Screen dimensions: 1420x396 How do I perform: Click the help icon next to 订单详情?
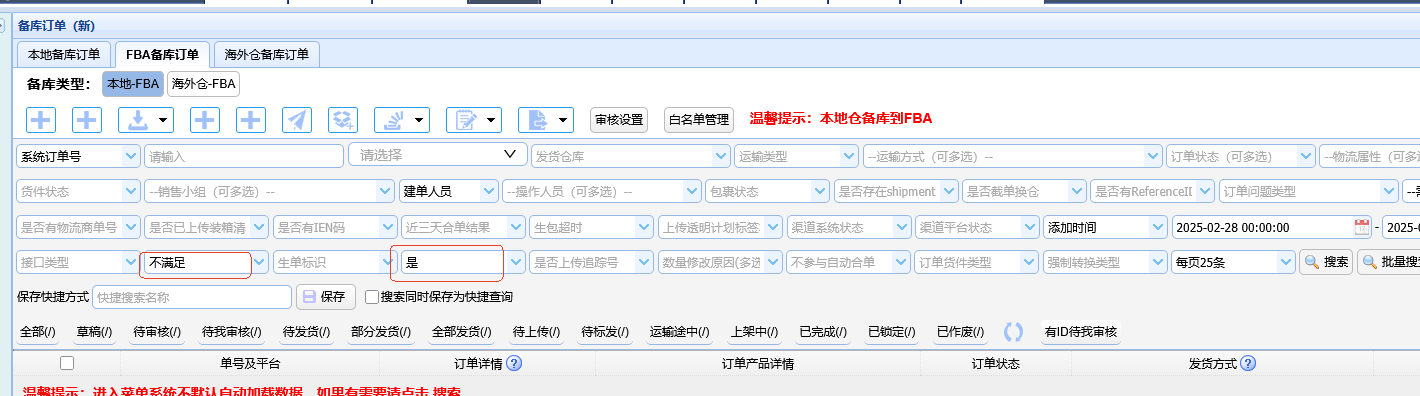click(x=515, y=364)
